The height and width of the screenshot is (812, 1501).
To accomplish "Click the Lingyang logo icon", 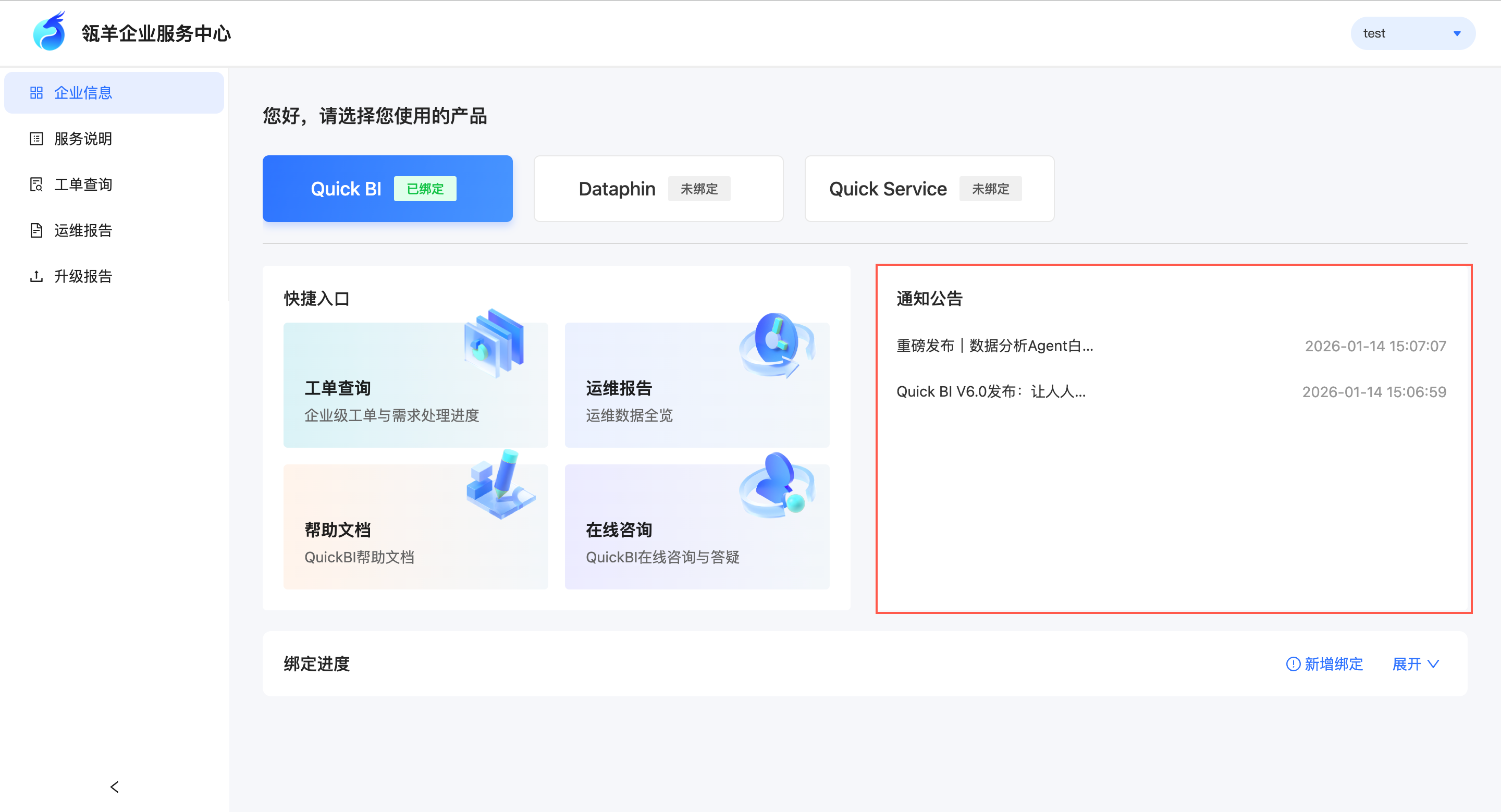I will pos(49,32).
